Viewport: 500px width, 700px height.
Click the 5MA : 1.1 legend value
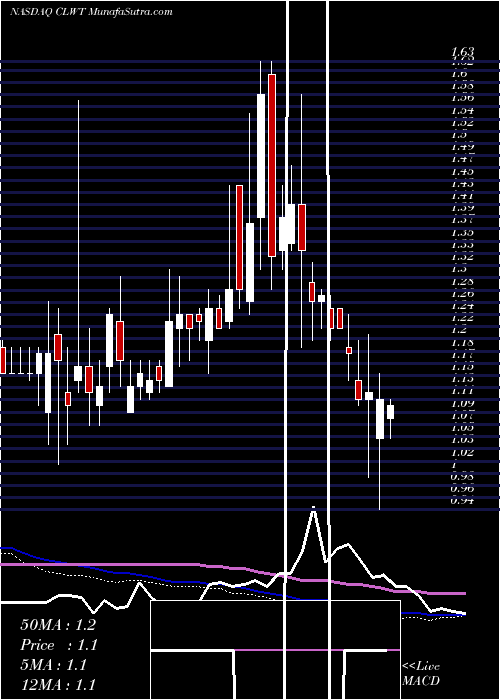54,665
